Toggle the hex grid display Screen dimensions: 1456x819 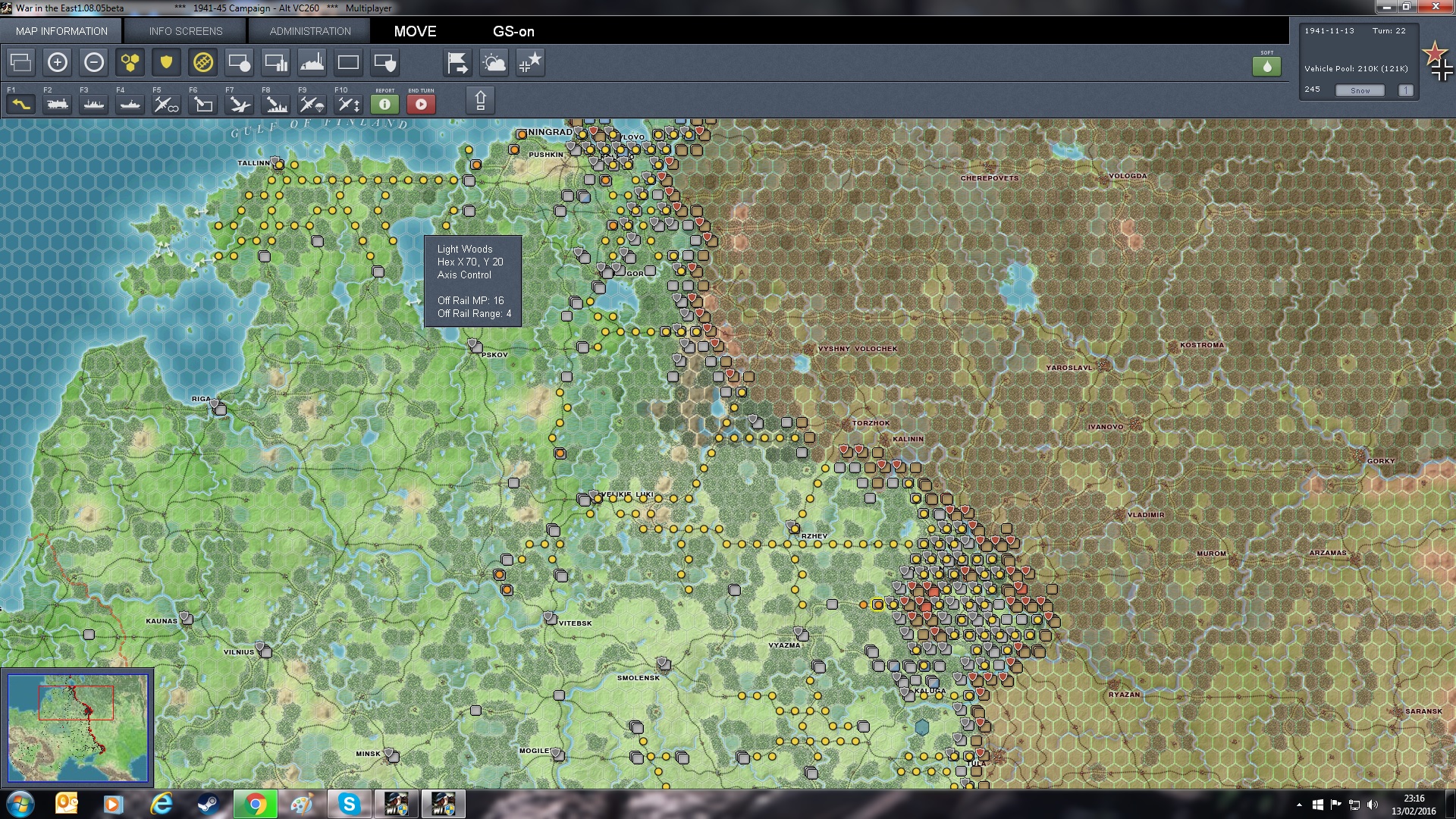pos(130,63)
